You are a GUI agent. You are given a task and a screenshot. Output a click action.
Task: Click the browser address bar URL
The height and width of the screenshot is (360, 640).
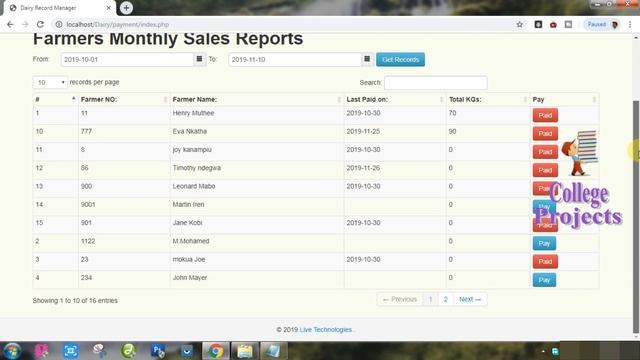(118, 24)
